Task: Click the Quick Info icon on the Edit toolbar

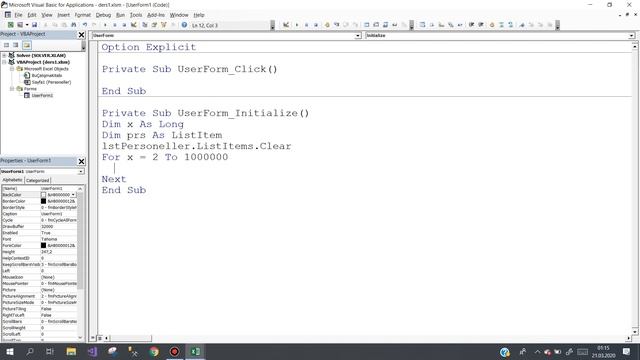Action: click(441, 25)
